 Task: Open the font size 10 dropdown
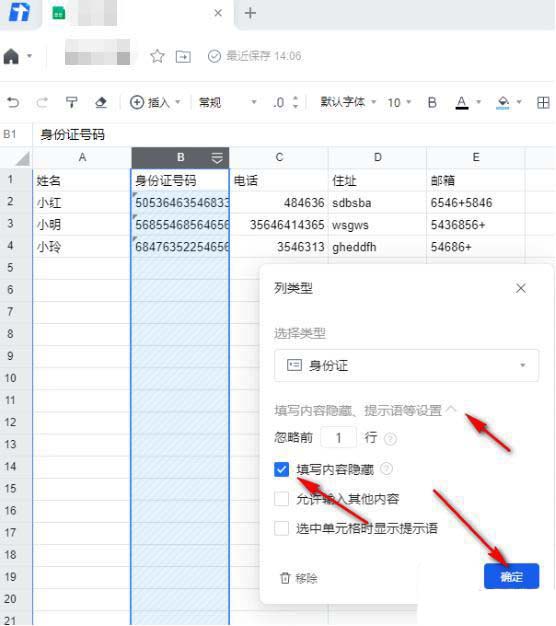pyautogui.click(x=399, y=103)
